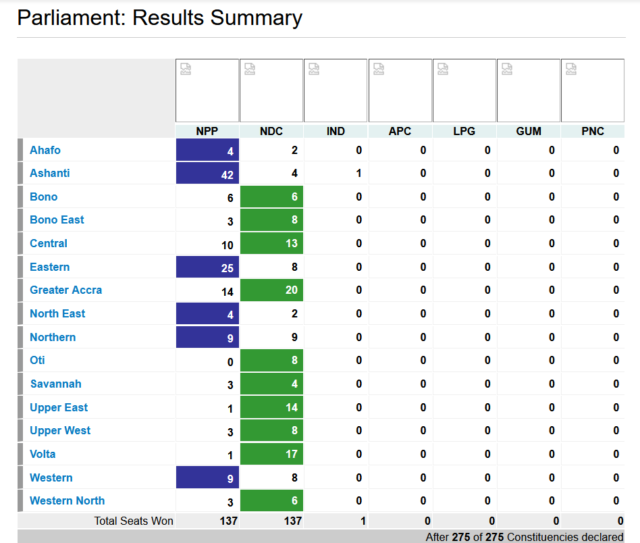
Task: Click the NDC total 137 value
Action: point(293,521)
